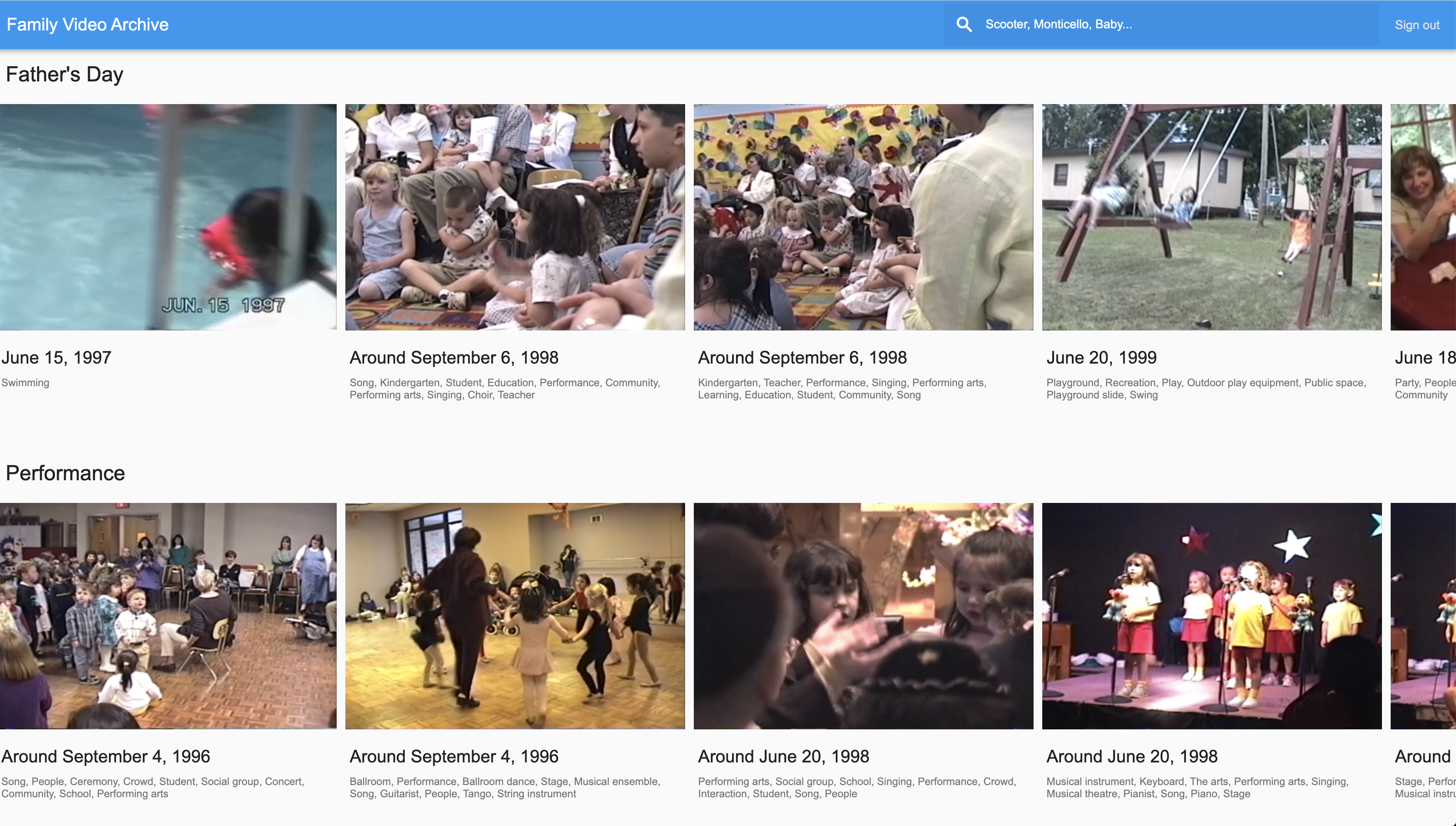1456x826 pixels.
Task: Select the June 15, 1997 date label
Action: (56, 357)
